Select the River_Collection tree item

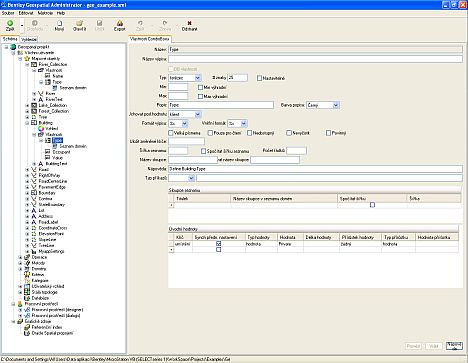[x=53, y=64]
